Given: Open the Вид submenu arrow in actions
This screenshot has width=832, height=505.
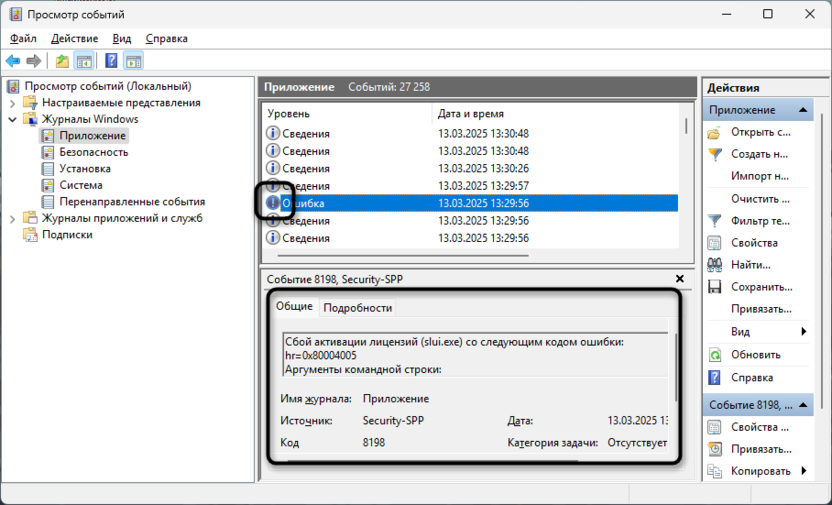Looking at the screenshot, I should (x=804, y=332).
